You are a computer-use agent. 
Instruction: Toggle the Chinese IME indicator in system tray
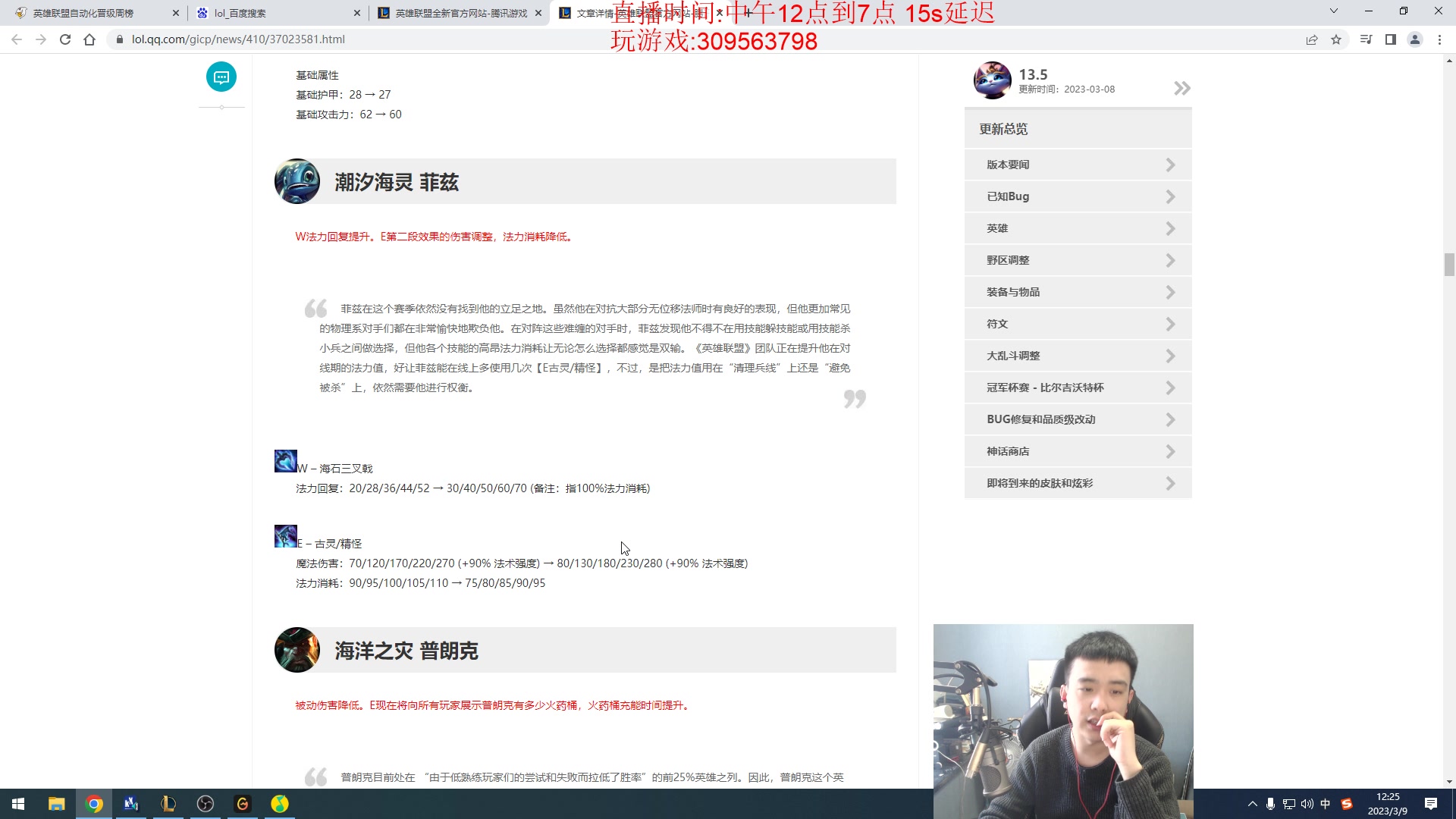[x=1325, y=803]
